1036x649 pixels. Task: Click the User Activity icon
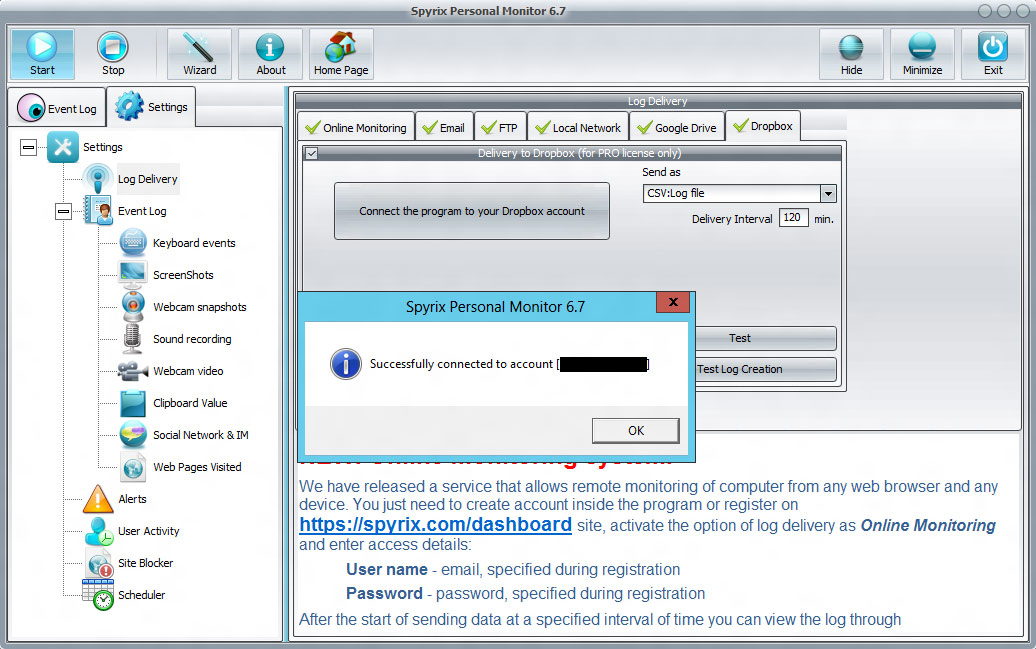pyautogui.click(x=98, y=531)
